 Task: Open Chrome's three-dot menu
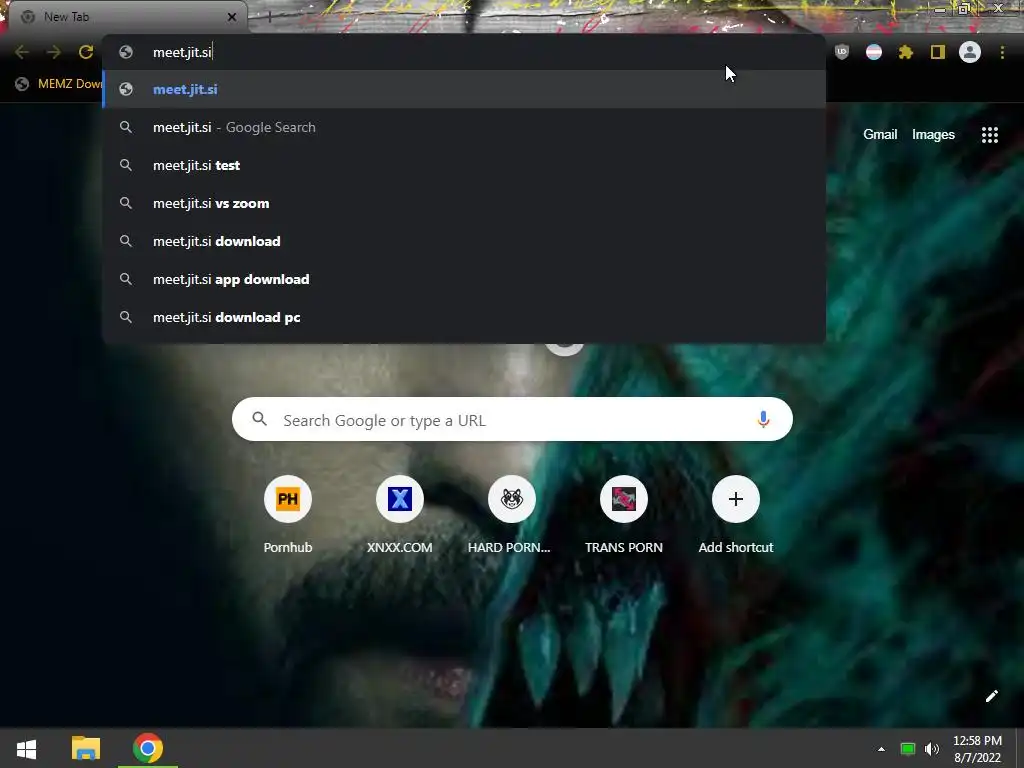1002,52
